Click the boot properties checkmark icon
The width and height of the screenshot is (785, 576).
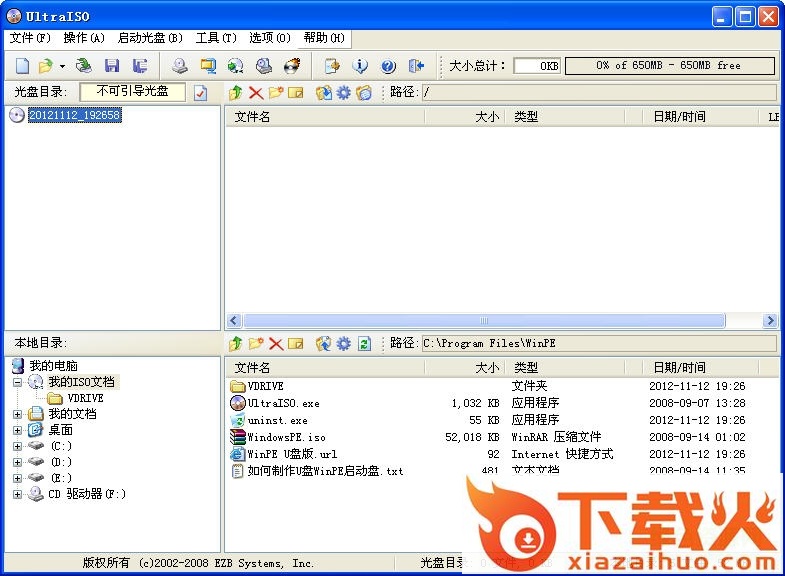click(x=200, y=93)
